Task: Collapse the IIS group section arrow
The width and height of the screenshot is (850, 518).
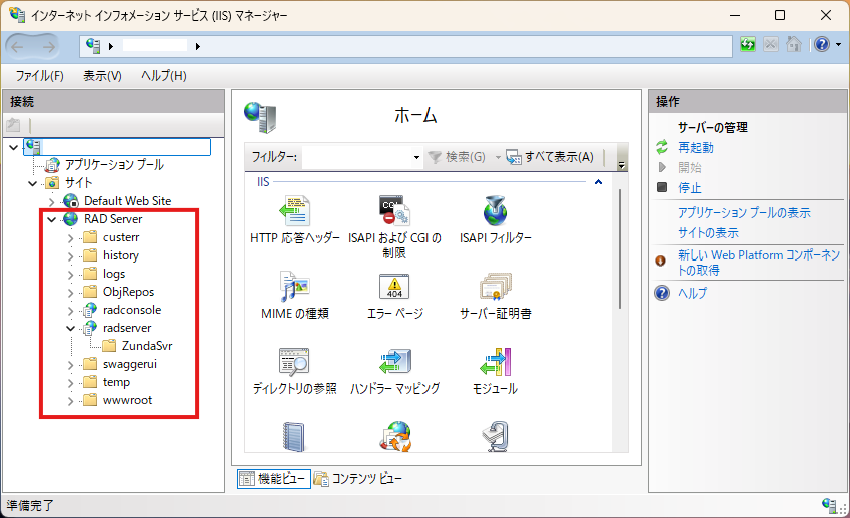Action: 598,182
